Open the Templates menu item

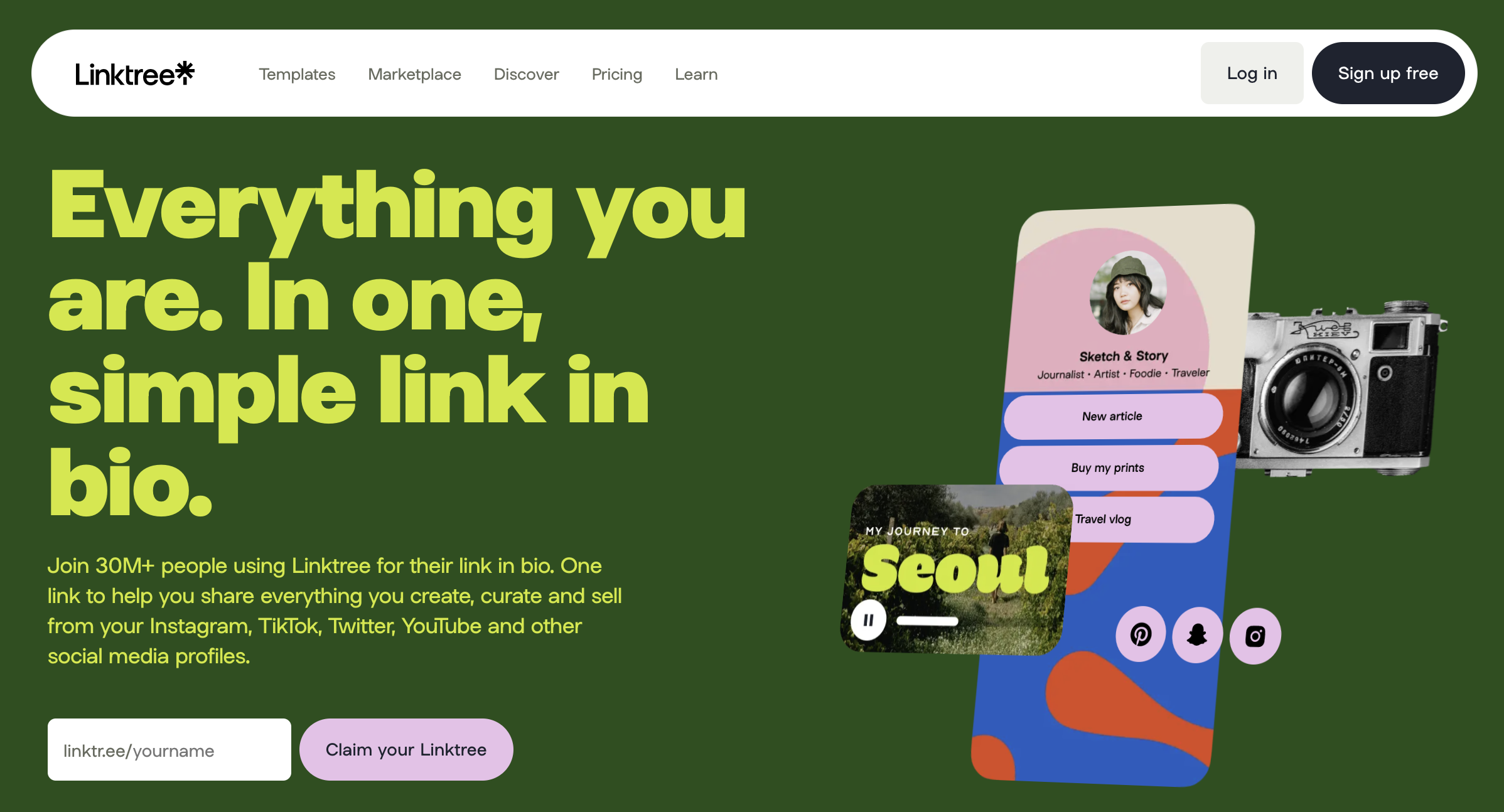point(297,74)
